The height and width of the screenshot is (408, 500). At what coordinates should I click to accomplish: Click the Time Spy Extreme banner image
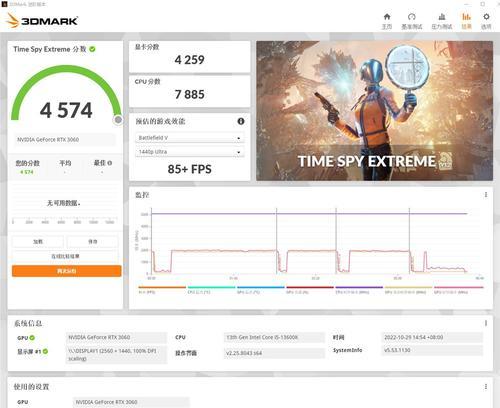(374, 111)
